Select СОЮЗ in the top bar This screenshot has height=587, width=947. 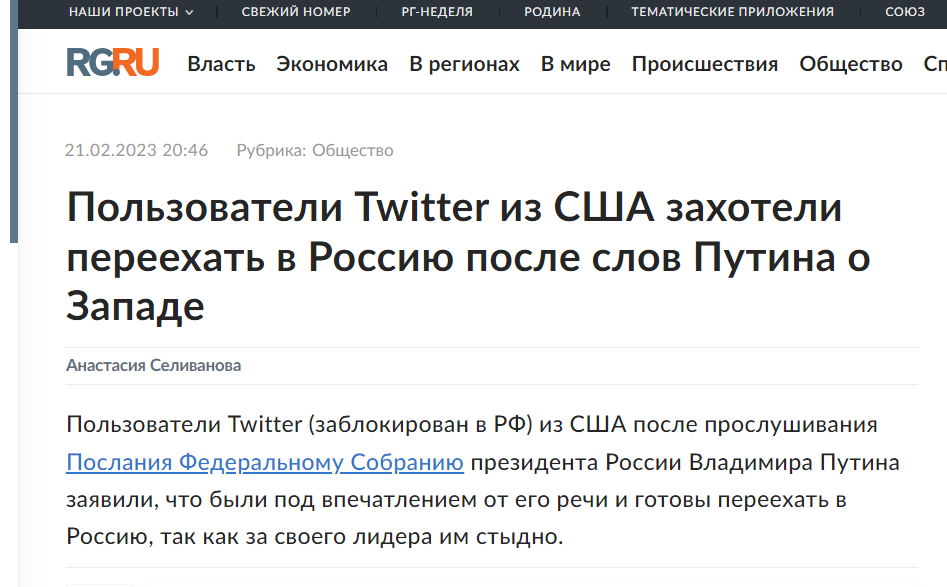pos(905,11)
